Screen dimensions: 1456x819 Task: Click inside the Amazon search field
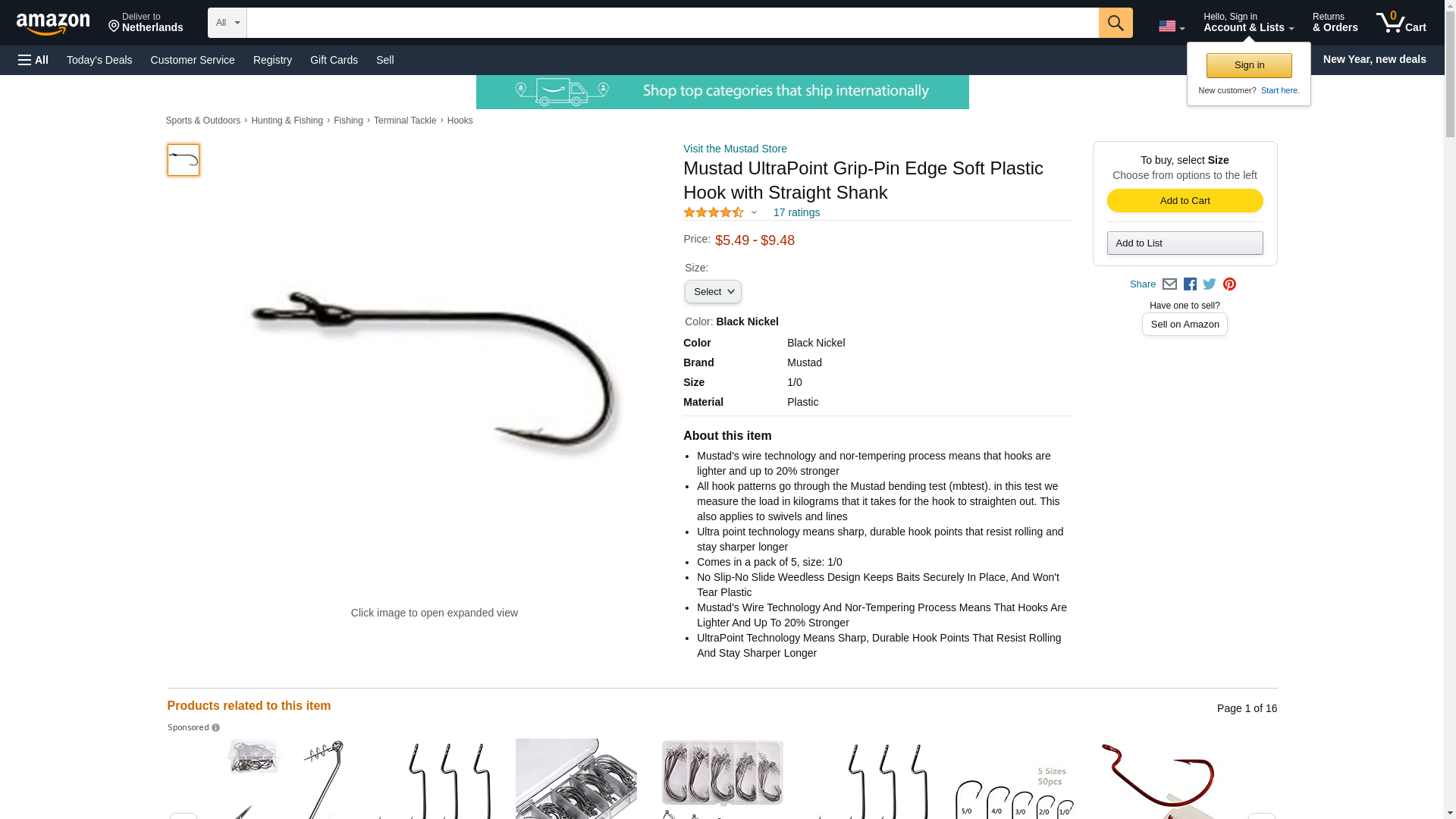673,23
